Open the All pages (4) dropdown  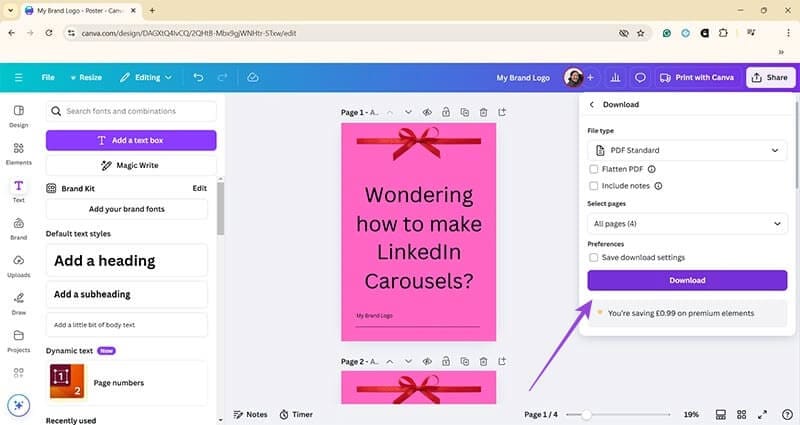(687, 223)
